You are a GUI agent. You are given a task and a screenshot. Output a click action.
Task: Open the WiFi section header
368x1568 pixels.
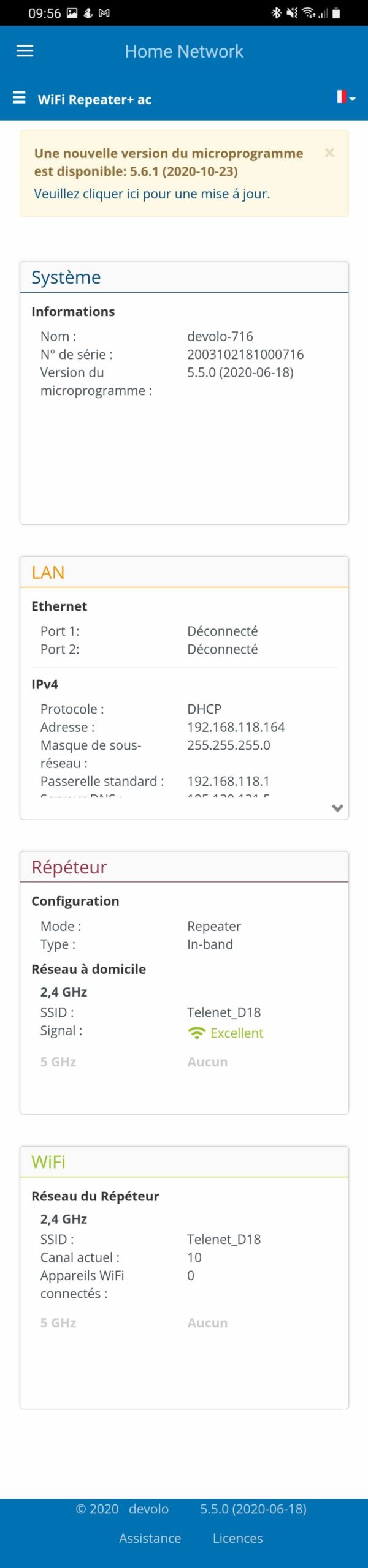click(48, 1161)
